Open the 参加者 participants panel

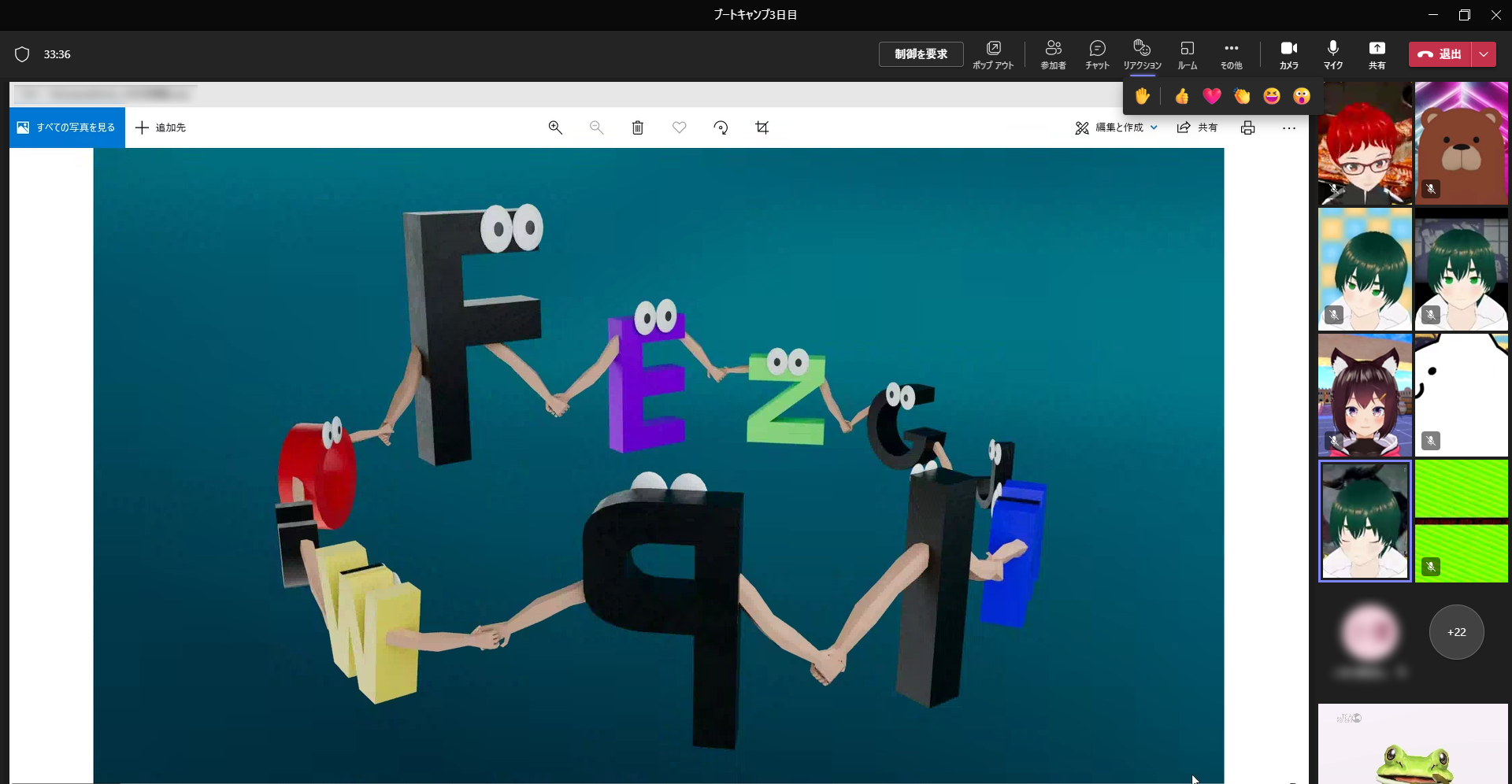tap(1053, 55)
